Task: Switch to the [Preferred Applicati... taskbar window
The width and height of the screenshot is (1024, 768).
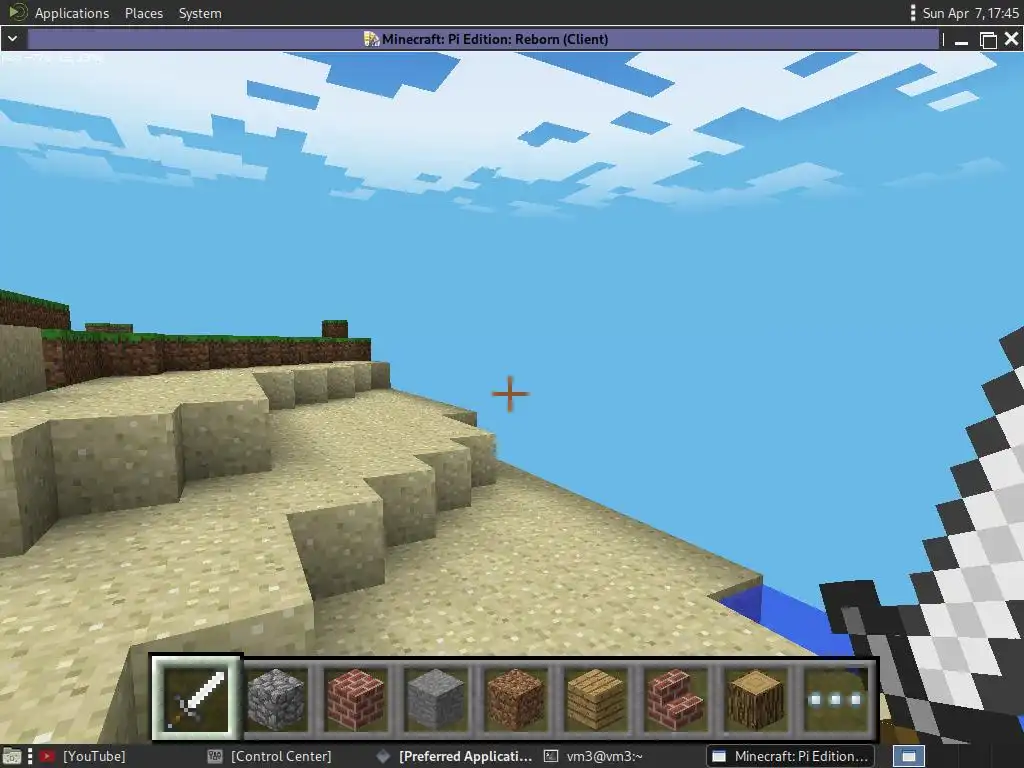Action: (455, 756)
